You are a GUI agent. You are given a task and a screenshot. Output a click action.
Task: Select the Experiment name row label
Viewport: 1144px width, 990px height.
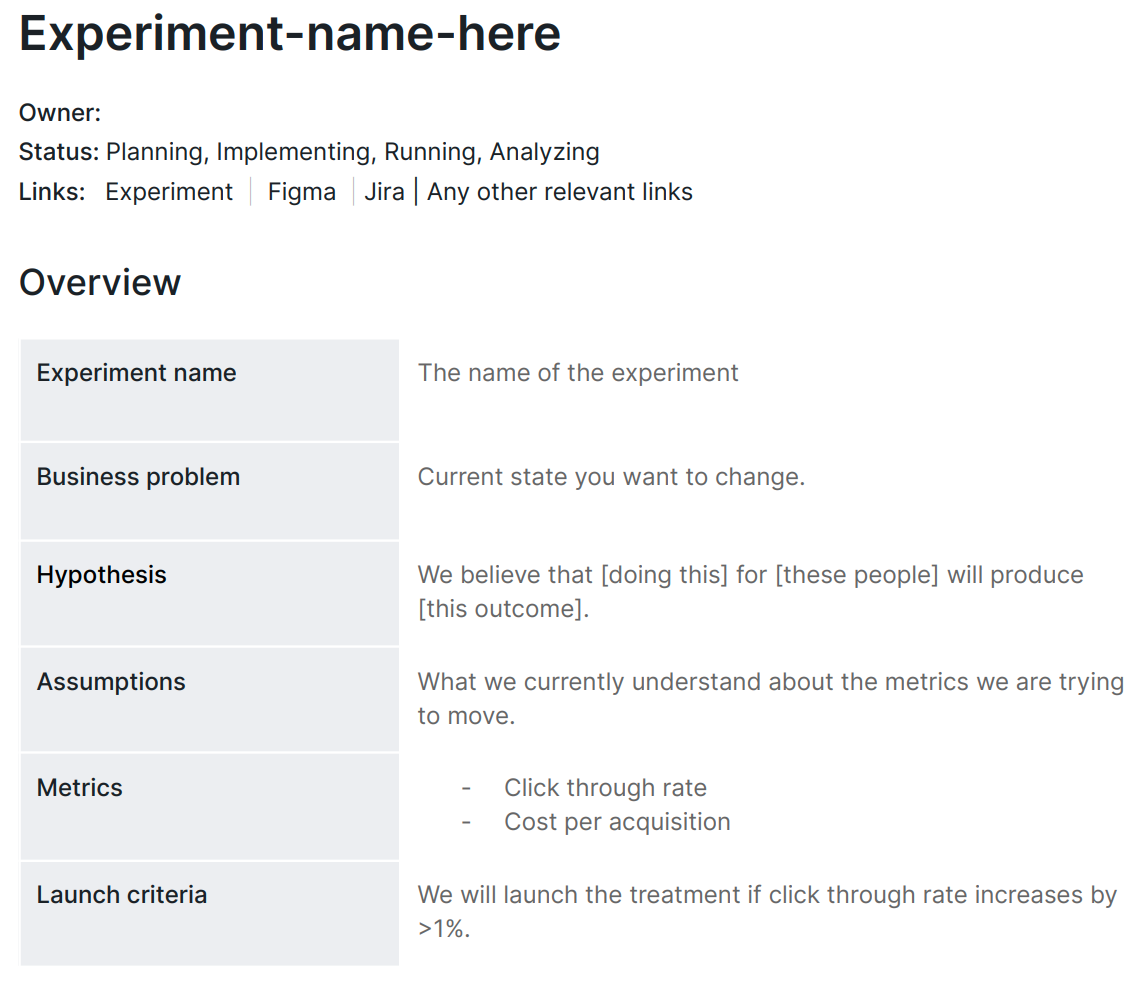click(x=136, y=373)
